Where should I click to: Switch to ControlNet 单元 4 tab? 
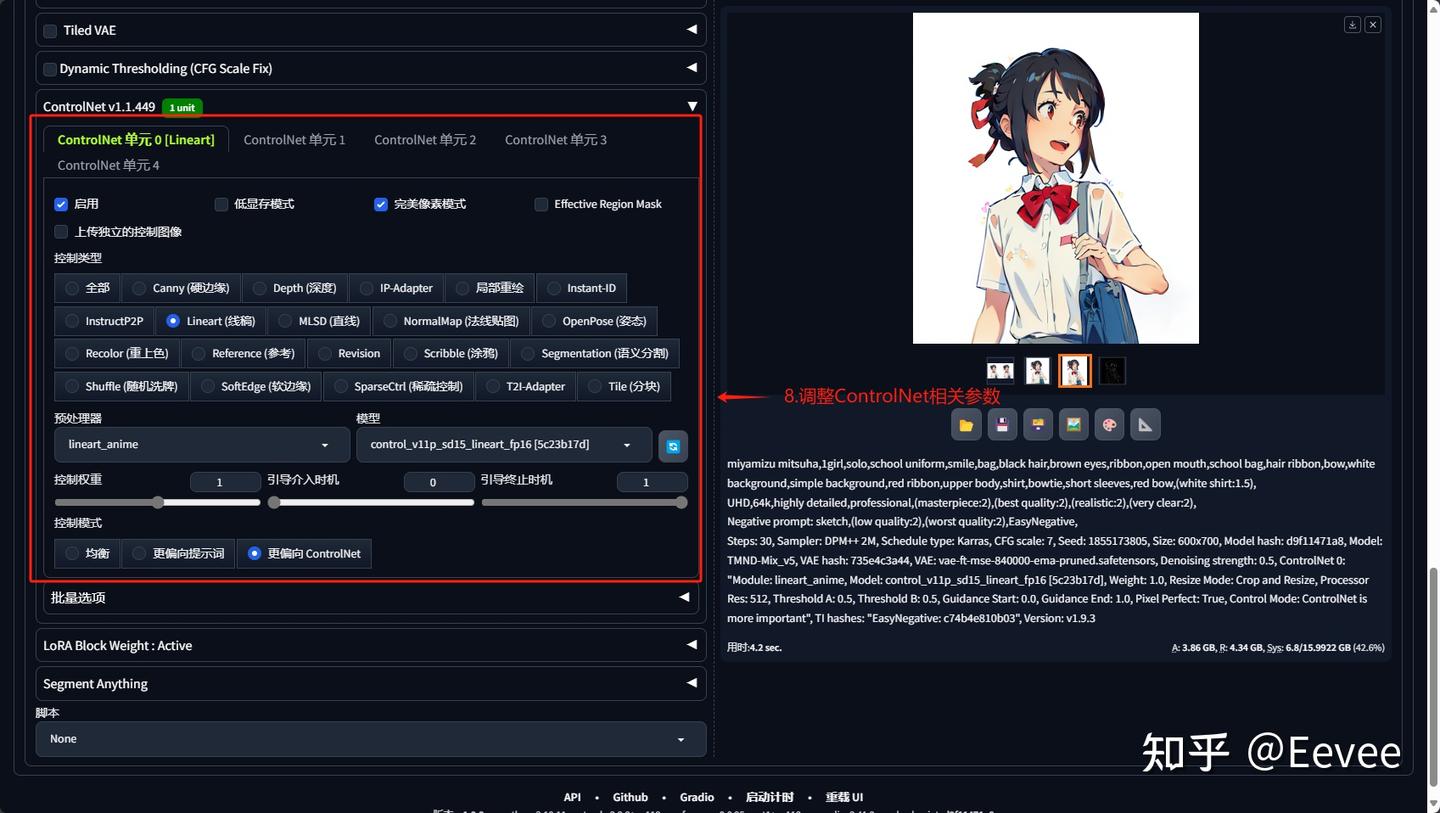[x=108, y=165]
